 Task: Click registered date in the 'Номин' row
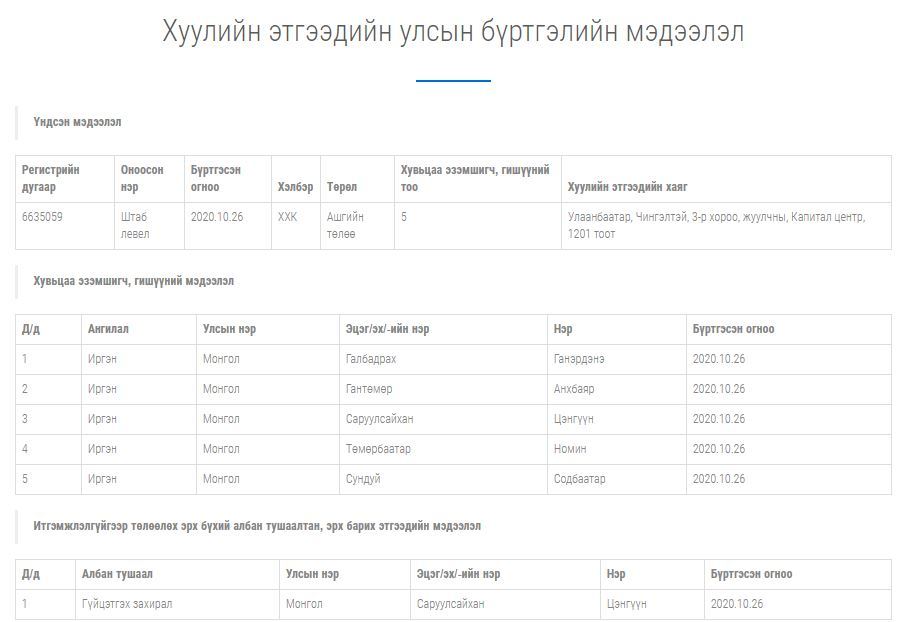pyautogui.click(x=719, y=449)
